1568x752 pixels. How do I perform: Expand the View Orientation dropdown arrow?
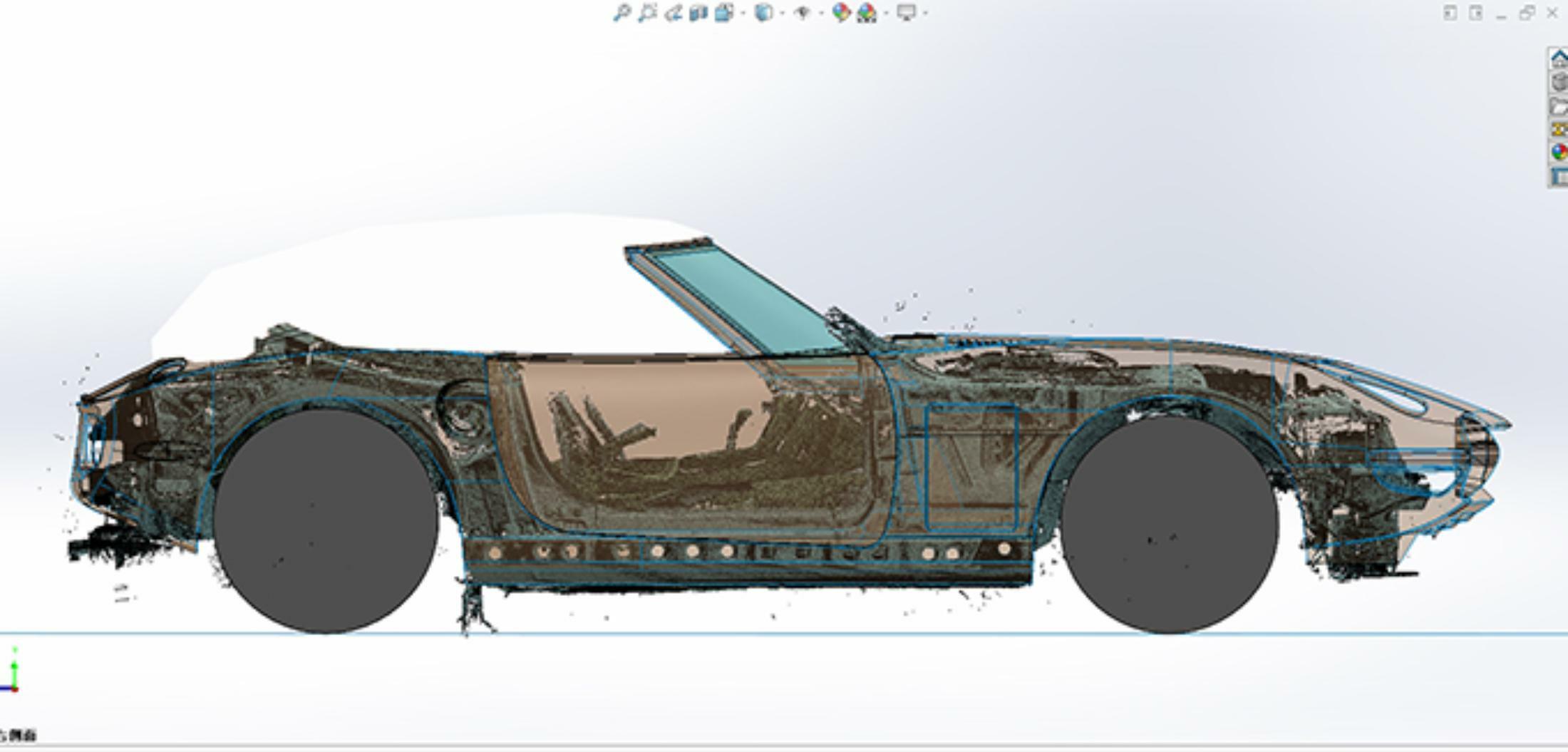tap(743, 13)
